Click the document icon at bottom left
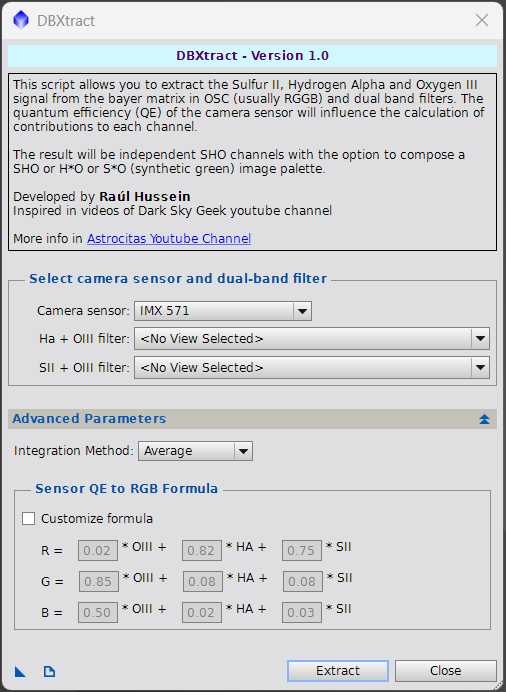 (x=49, y=672)
